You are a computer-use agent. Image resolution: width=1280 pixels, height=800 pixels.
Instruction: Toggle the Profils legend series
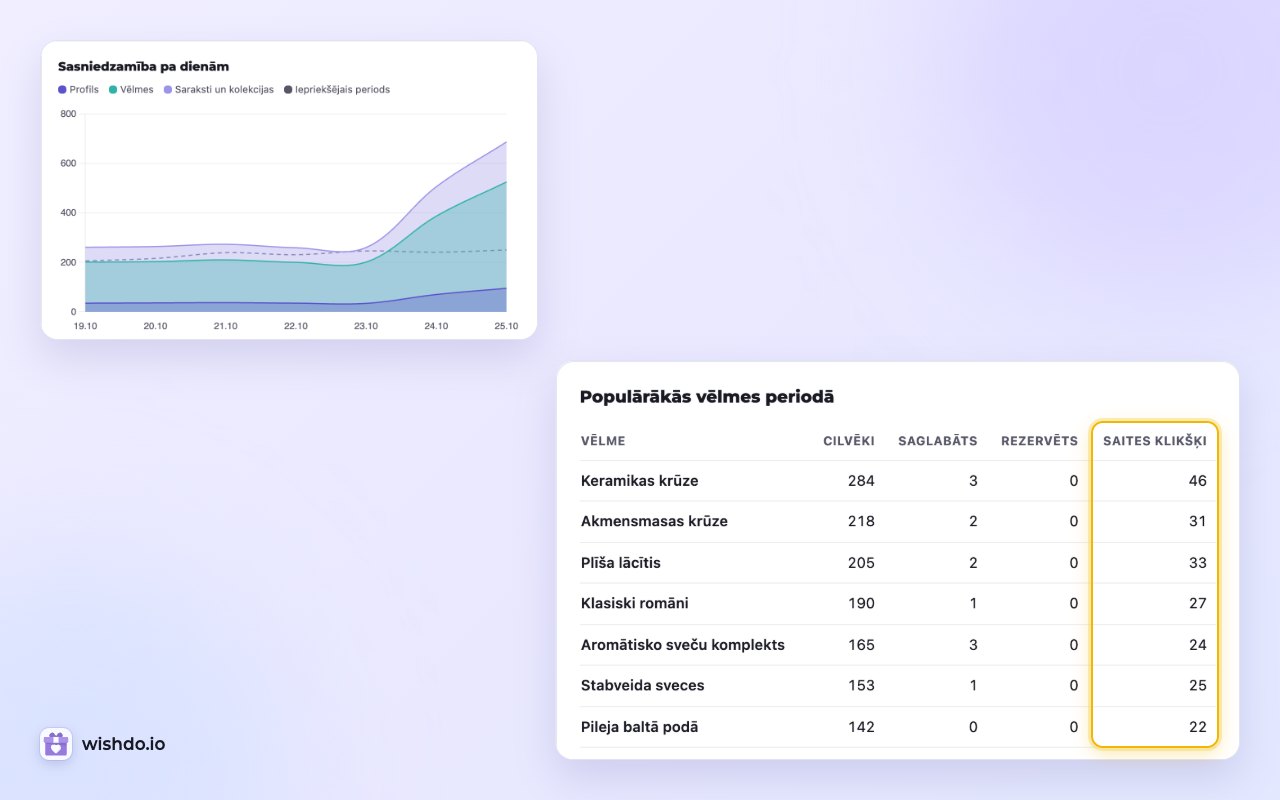pos(78,89)
